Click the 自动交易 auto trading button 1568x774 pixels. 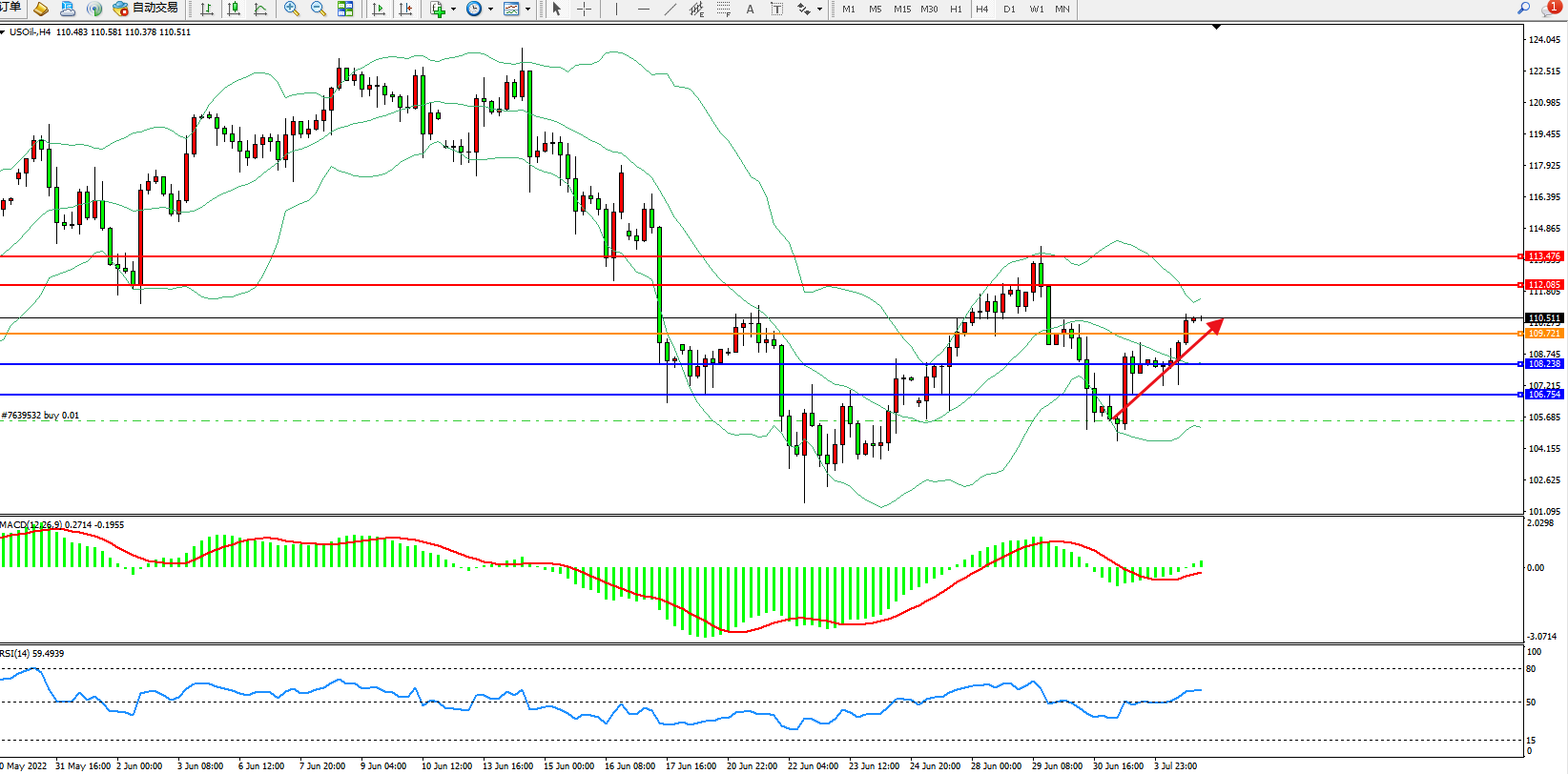pos(146,9)
